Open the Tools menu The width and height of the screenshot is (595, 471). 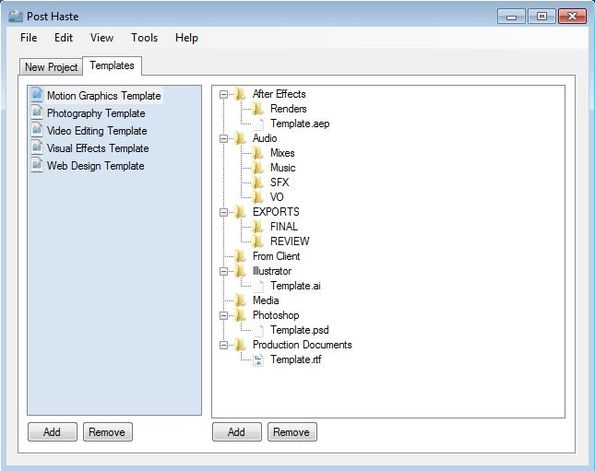pos(144,38)
